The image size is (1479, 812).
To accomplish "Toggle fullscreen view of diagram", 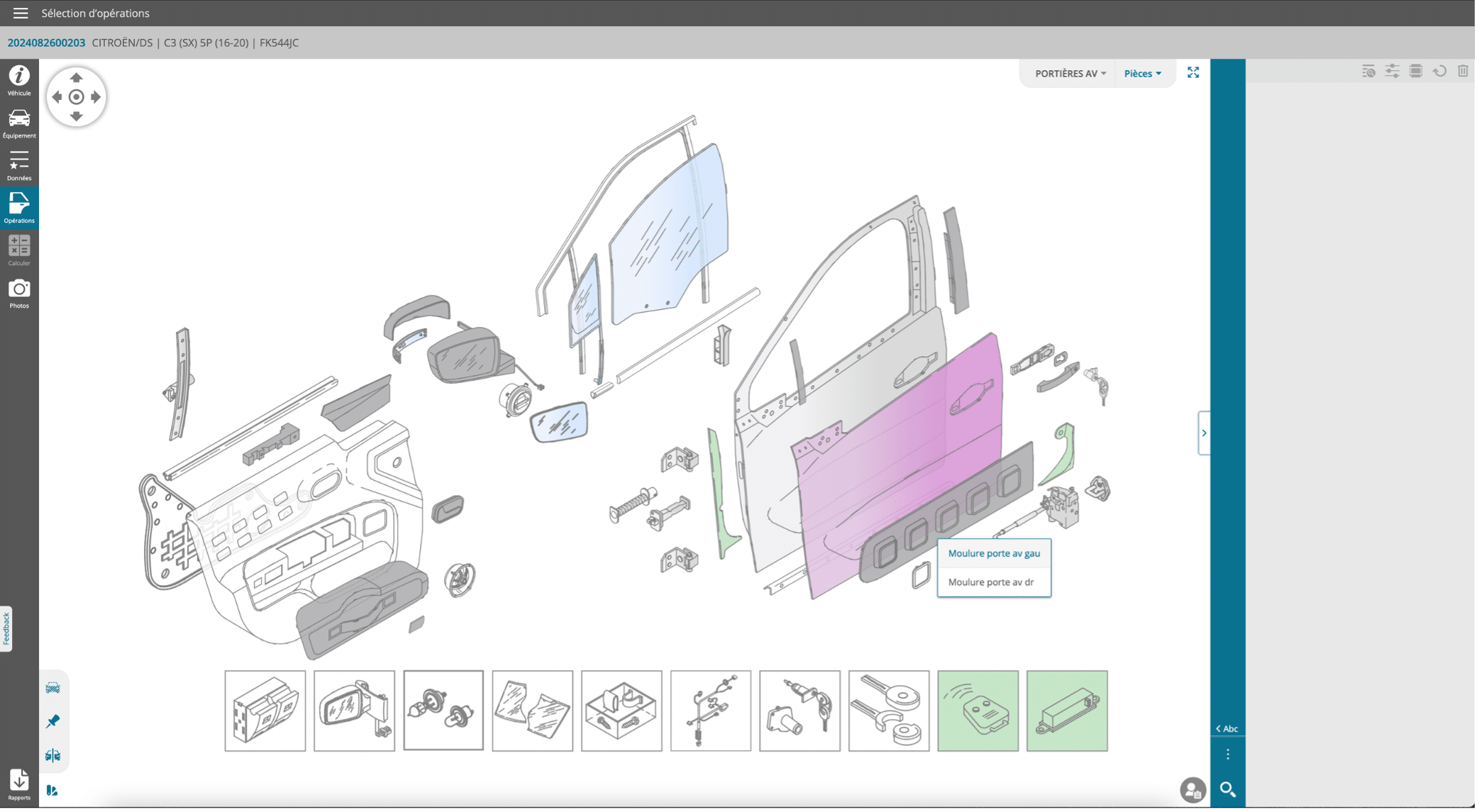I will pyautogui.click(x=1193, y=73).
